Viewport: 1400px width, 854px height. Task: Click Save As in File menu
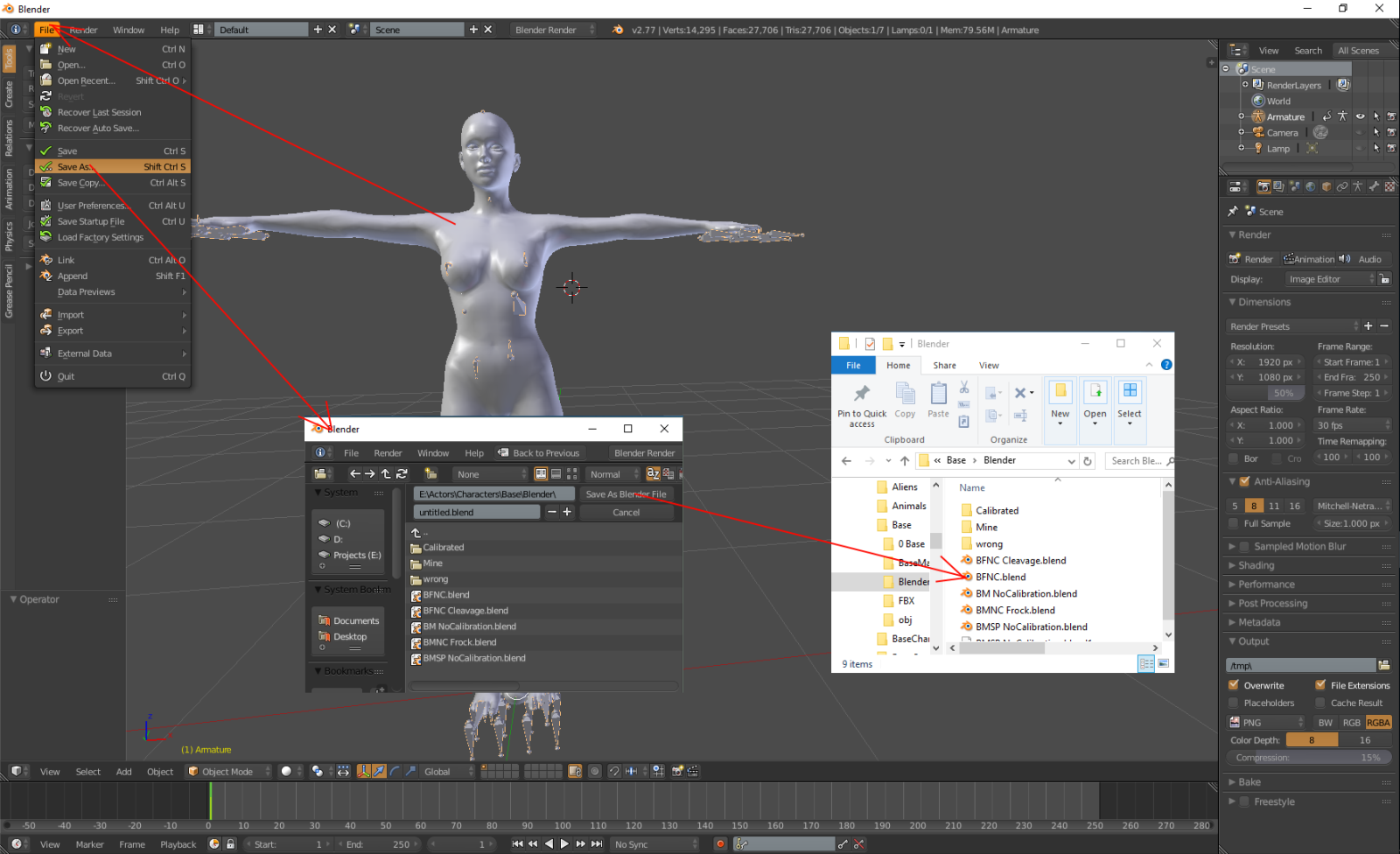point(113,166)
